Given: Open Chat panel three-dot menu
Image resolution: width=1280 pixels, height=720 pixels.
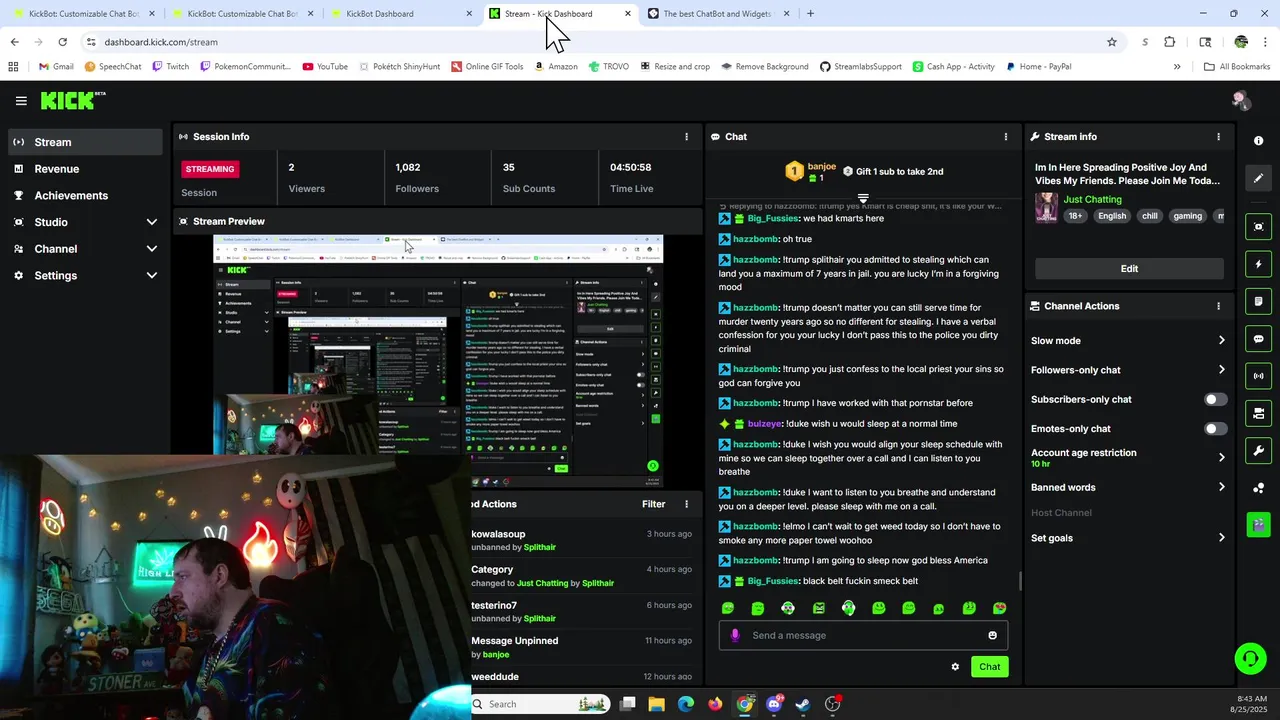Looking at the screenshot, I should click(1006, 137).
